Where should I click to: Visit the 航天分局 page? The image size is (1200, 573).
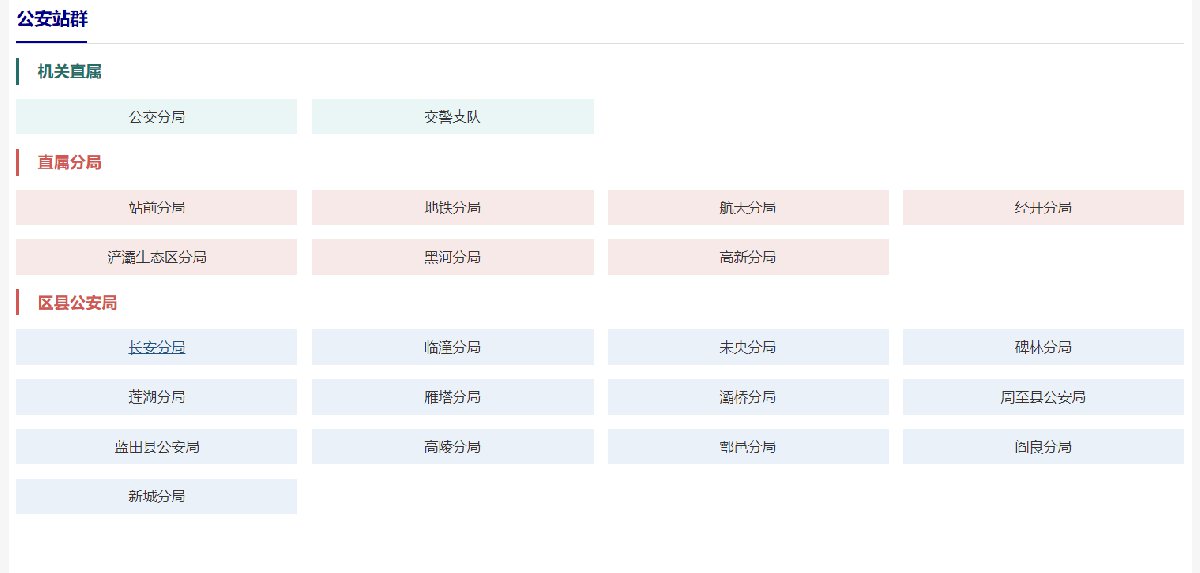point(748,208)
